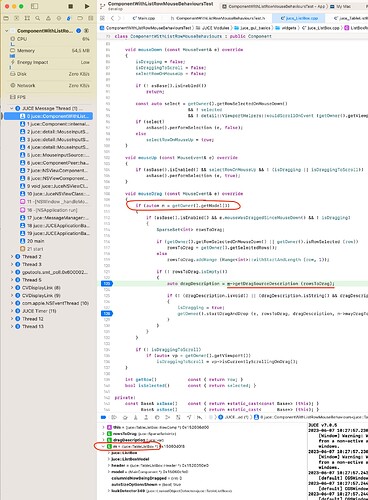Viewport: 368px width, 500px height.
Task: Open the Debug navigator icon
Action: (69, 18)
